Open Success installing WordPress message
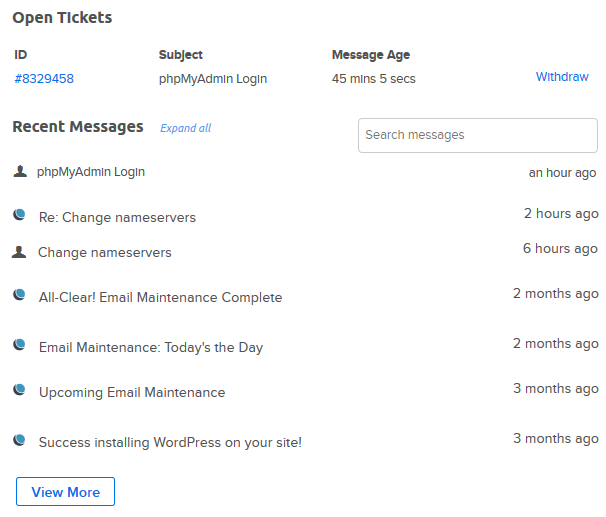This screenshot has height=517, width=606. [170, 442]
